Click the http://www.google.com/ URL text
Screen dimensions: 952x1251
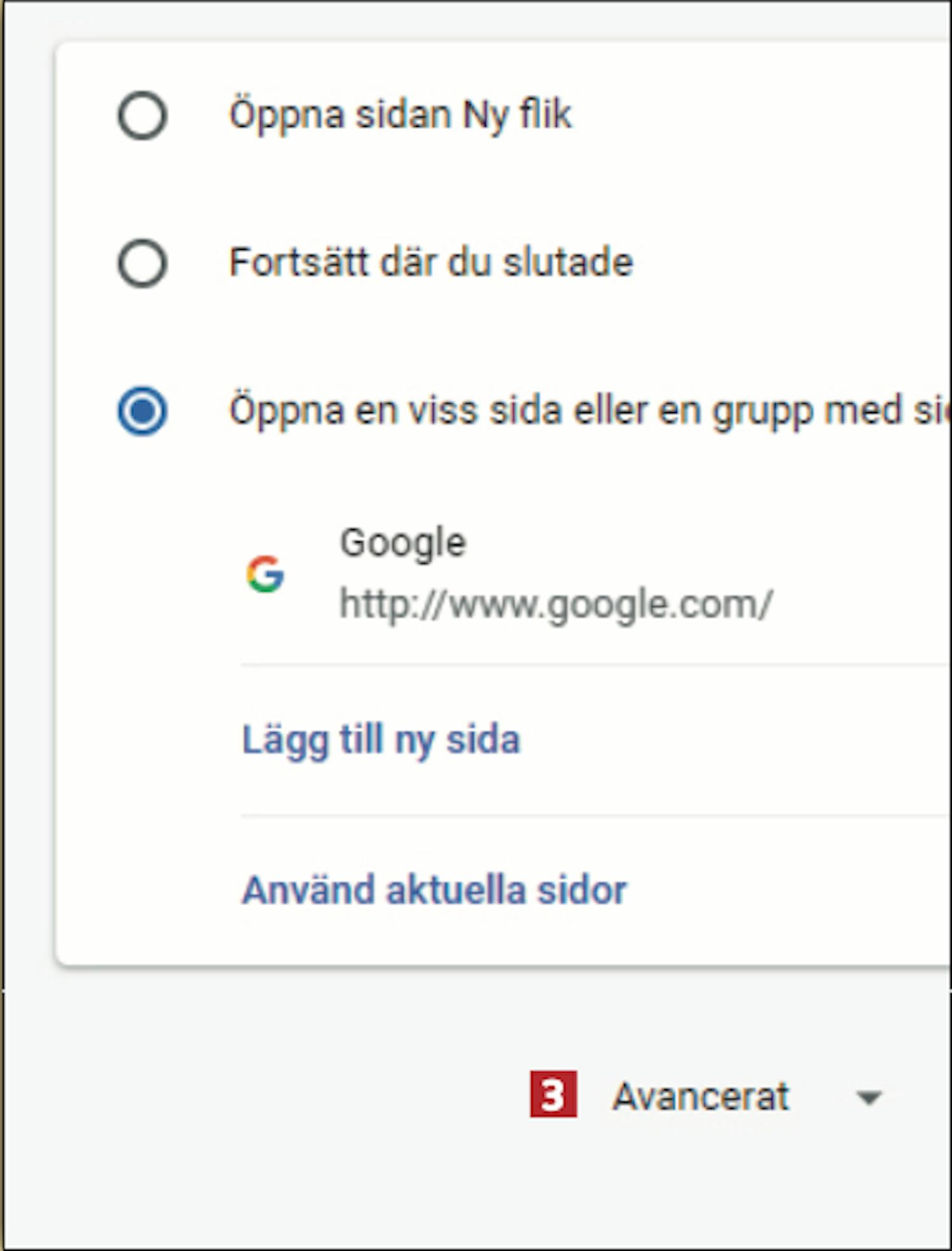tap(556, 604)
